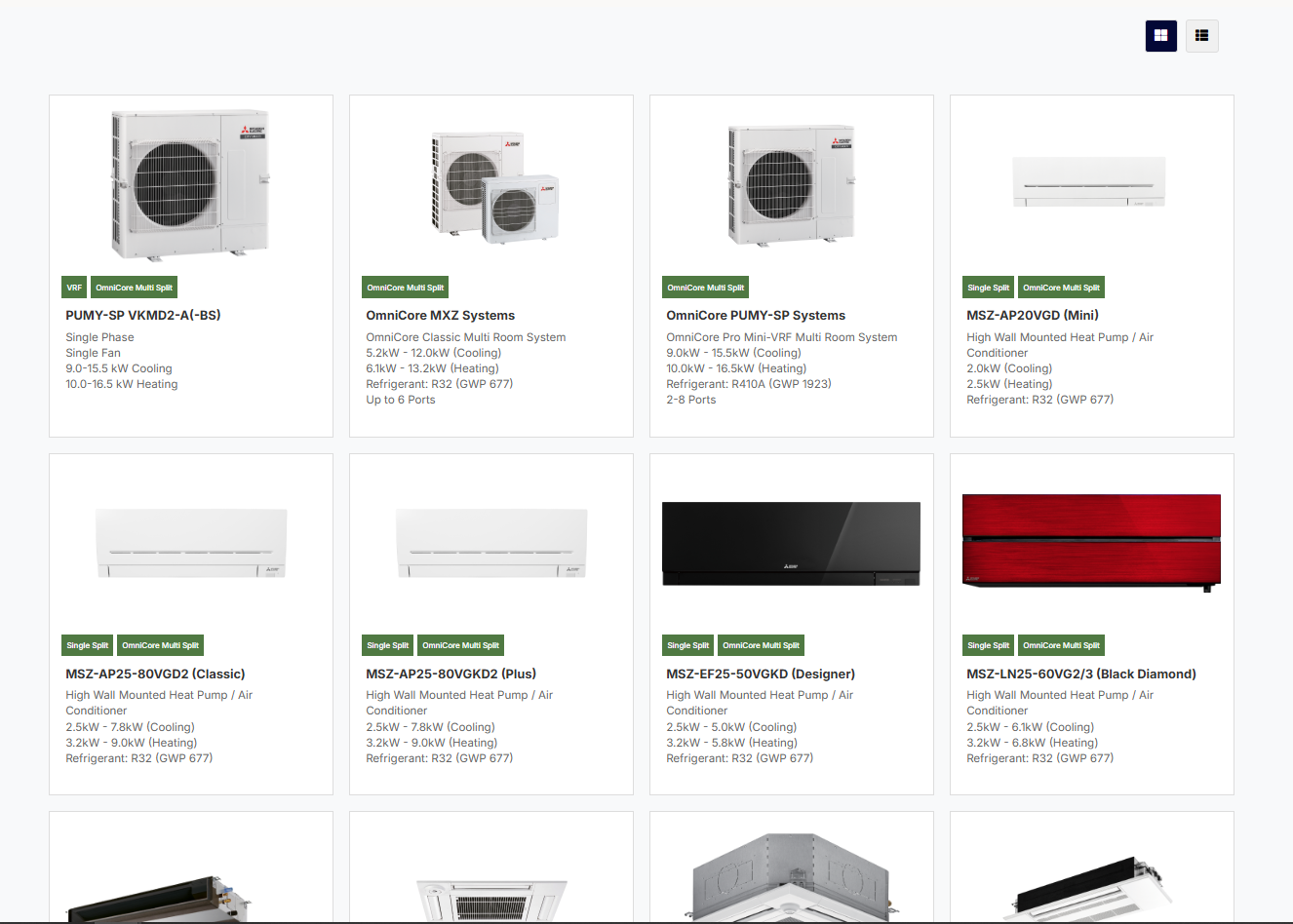The width and height of the screenshot is (1293, 924).
Task: Open the MSZ-AP25-80VGD2 (Classic) title link
Action: pos(155,674)
